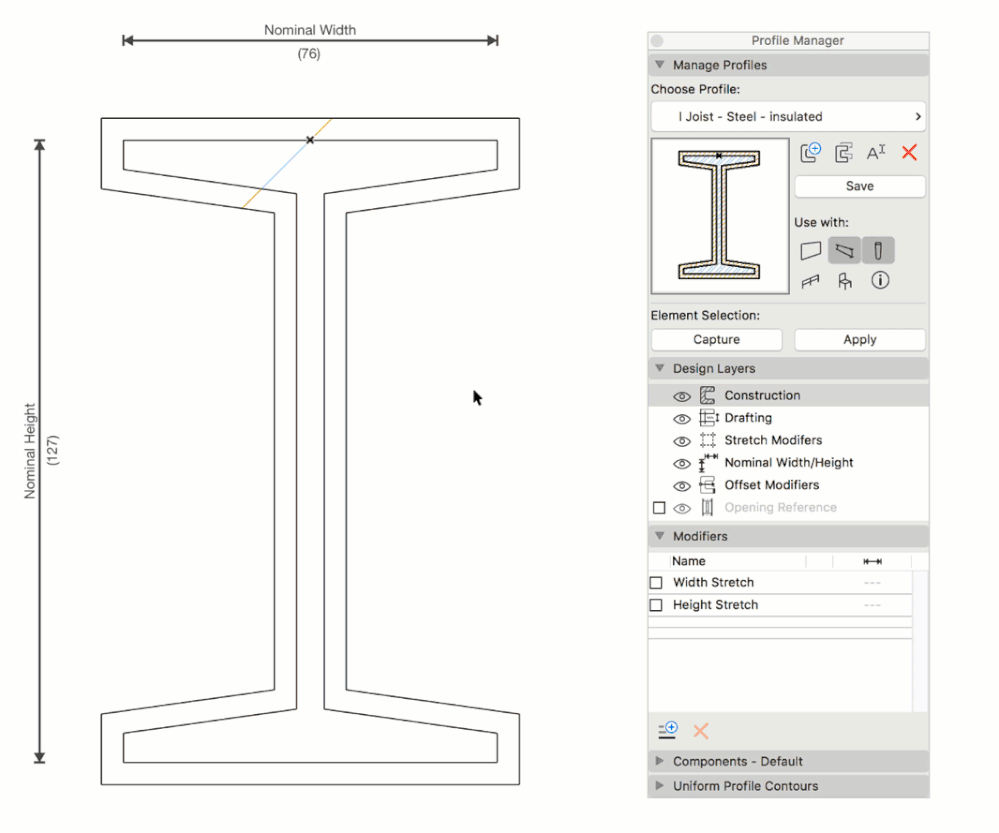This screenshot has height=833, width=999.
Task: Expand the Components - Default section
Action: [x=660, y=761]
